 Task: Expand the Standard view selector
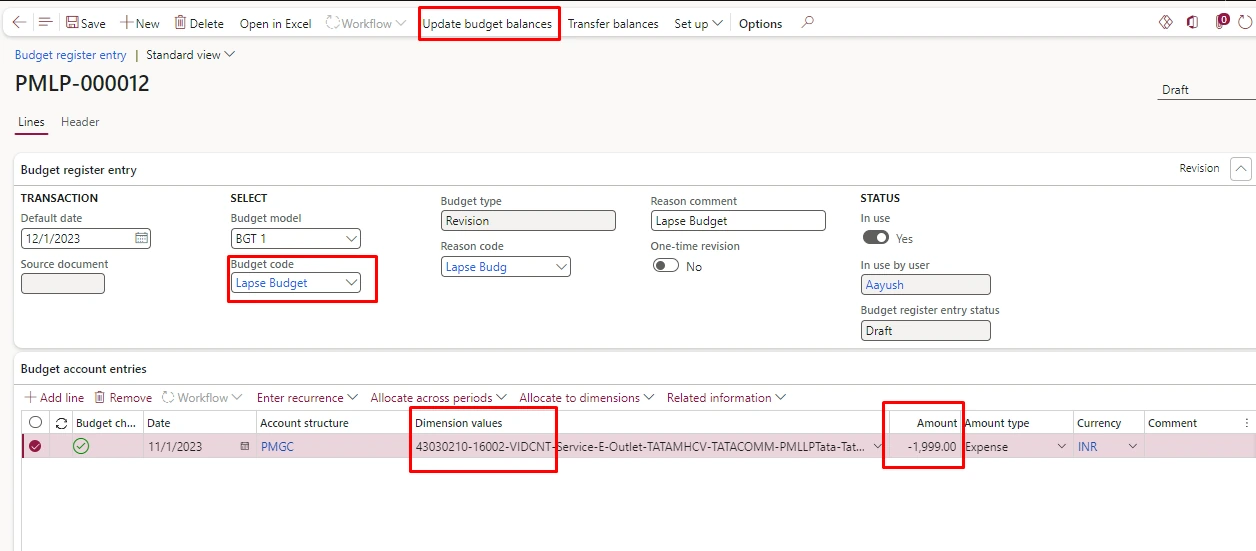[x=190, y=55]
